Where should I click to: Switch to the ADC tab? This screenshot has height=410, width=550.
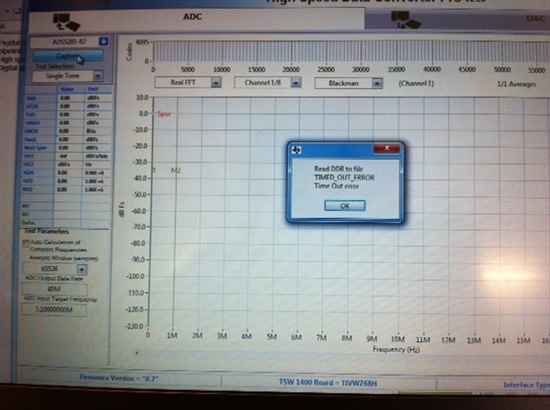[192, 17]
